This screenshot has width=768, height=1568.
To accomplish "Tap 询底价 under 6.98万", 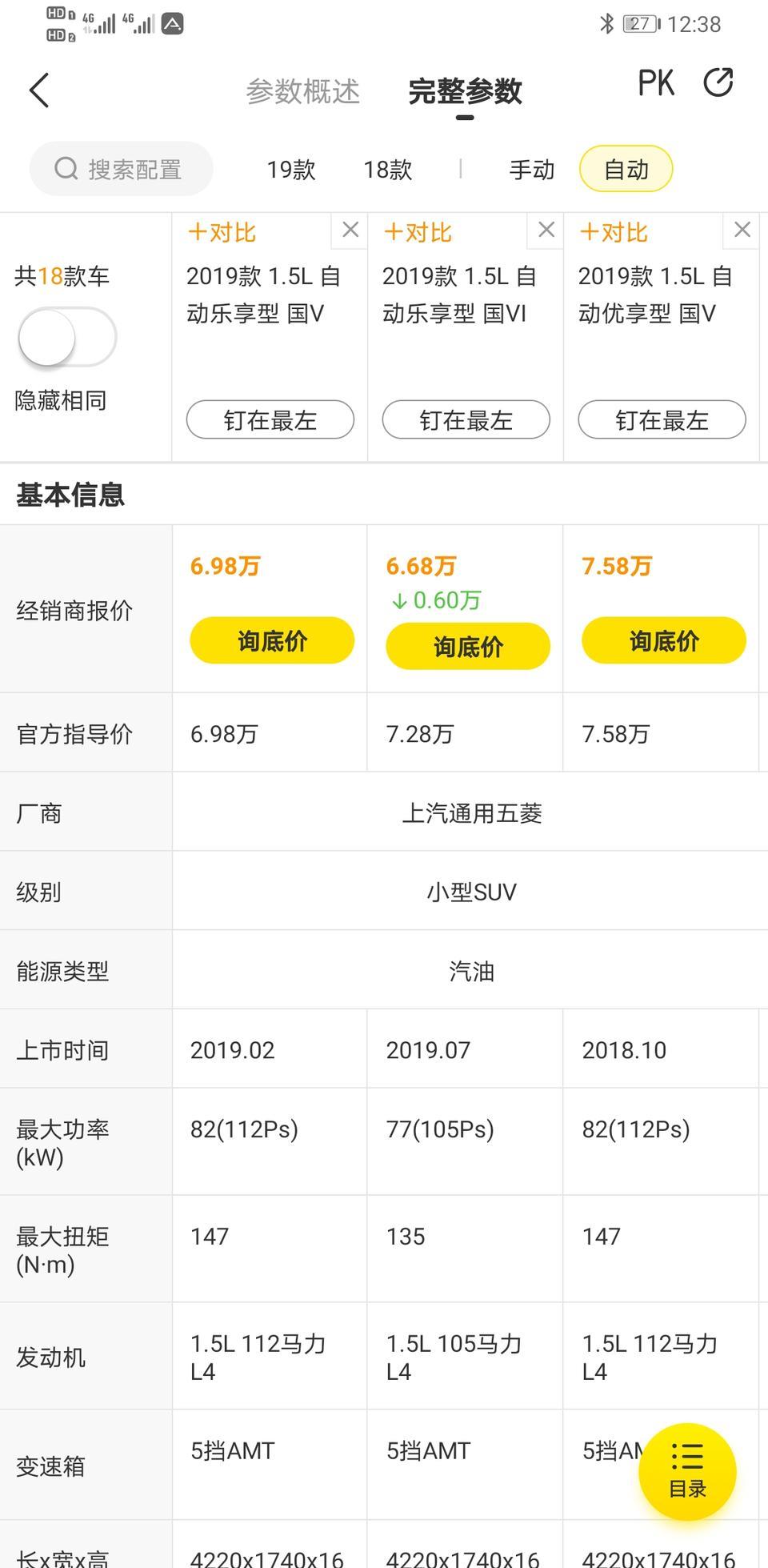I will (272, 640).
